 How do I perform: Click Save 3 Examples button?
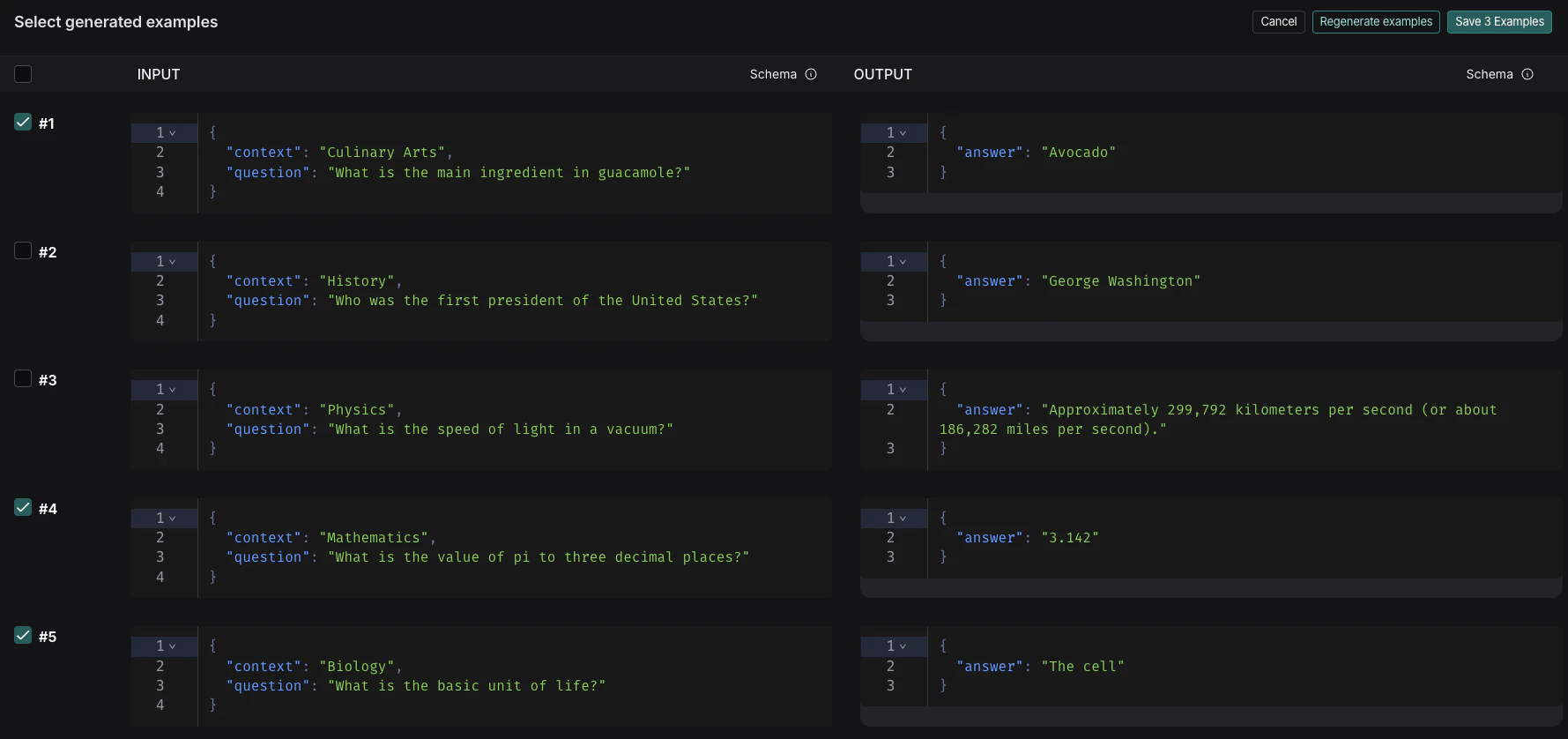pos(1499,22)
